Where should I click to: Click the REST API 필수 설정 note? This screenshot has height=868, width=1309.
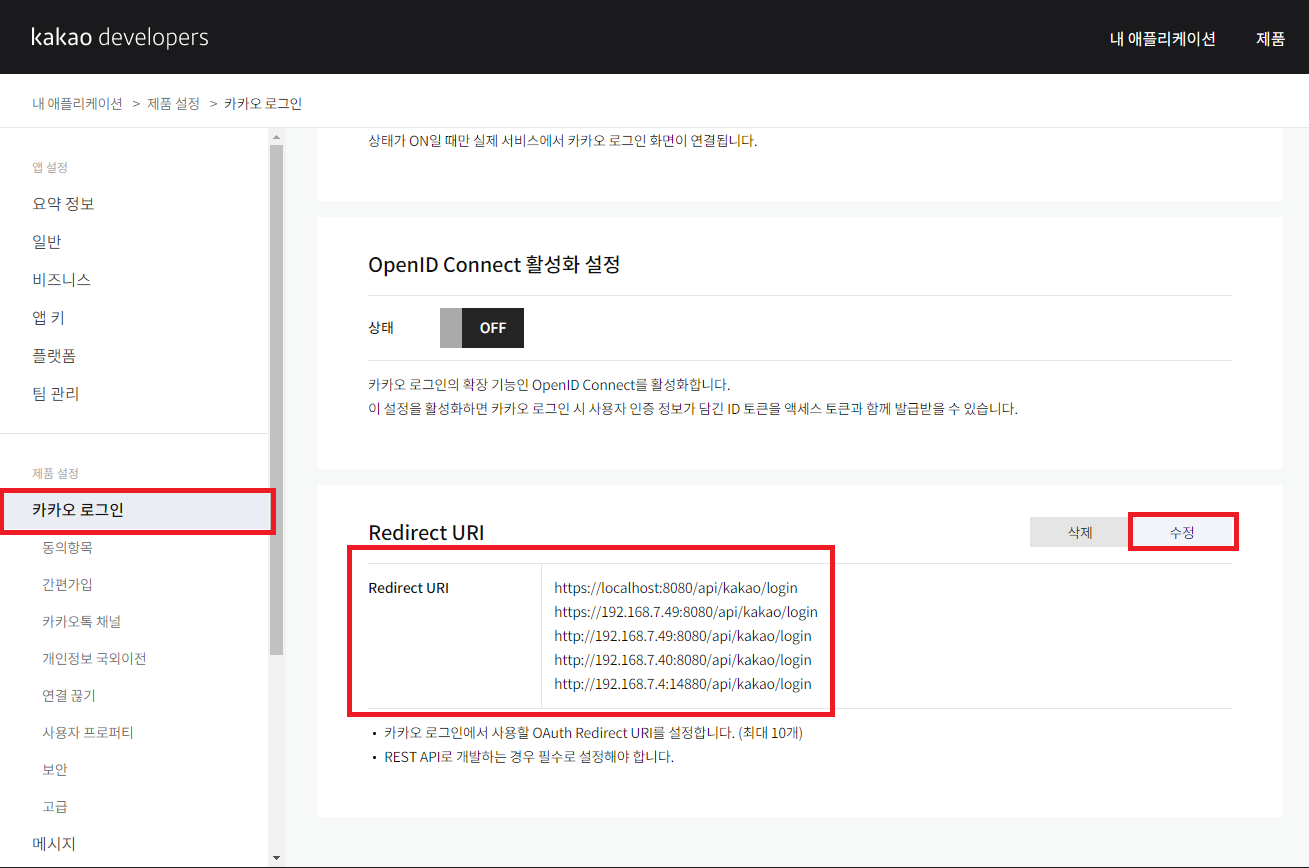[x=529, y=757]
